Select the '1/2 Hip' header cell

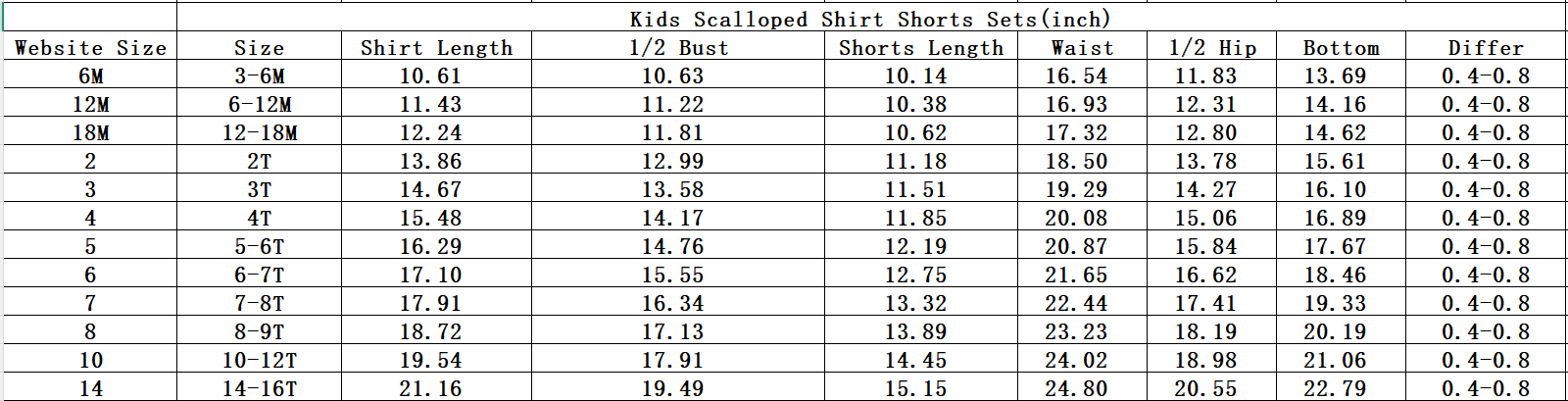[1212, 47]
